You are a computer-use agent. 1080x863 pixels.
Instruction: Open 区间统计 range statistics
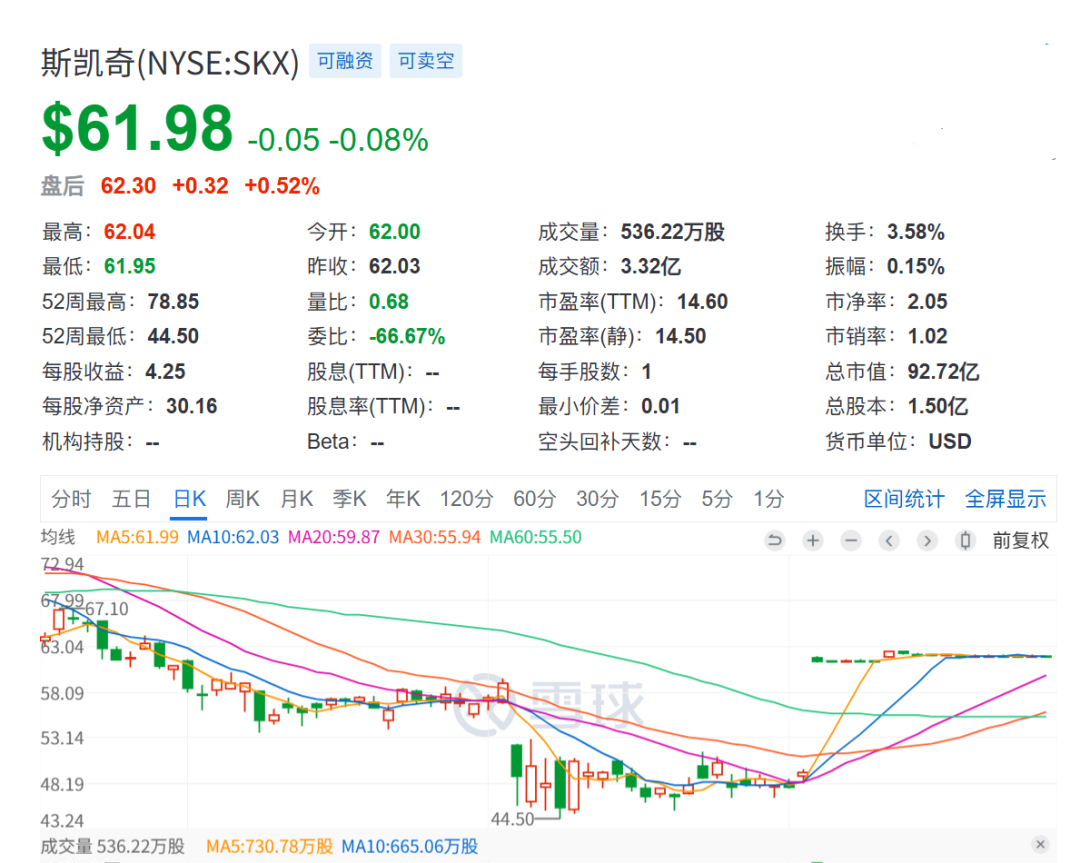[x=904, y=499]
